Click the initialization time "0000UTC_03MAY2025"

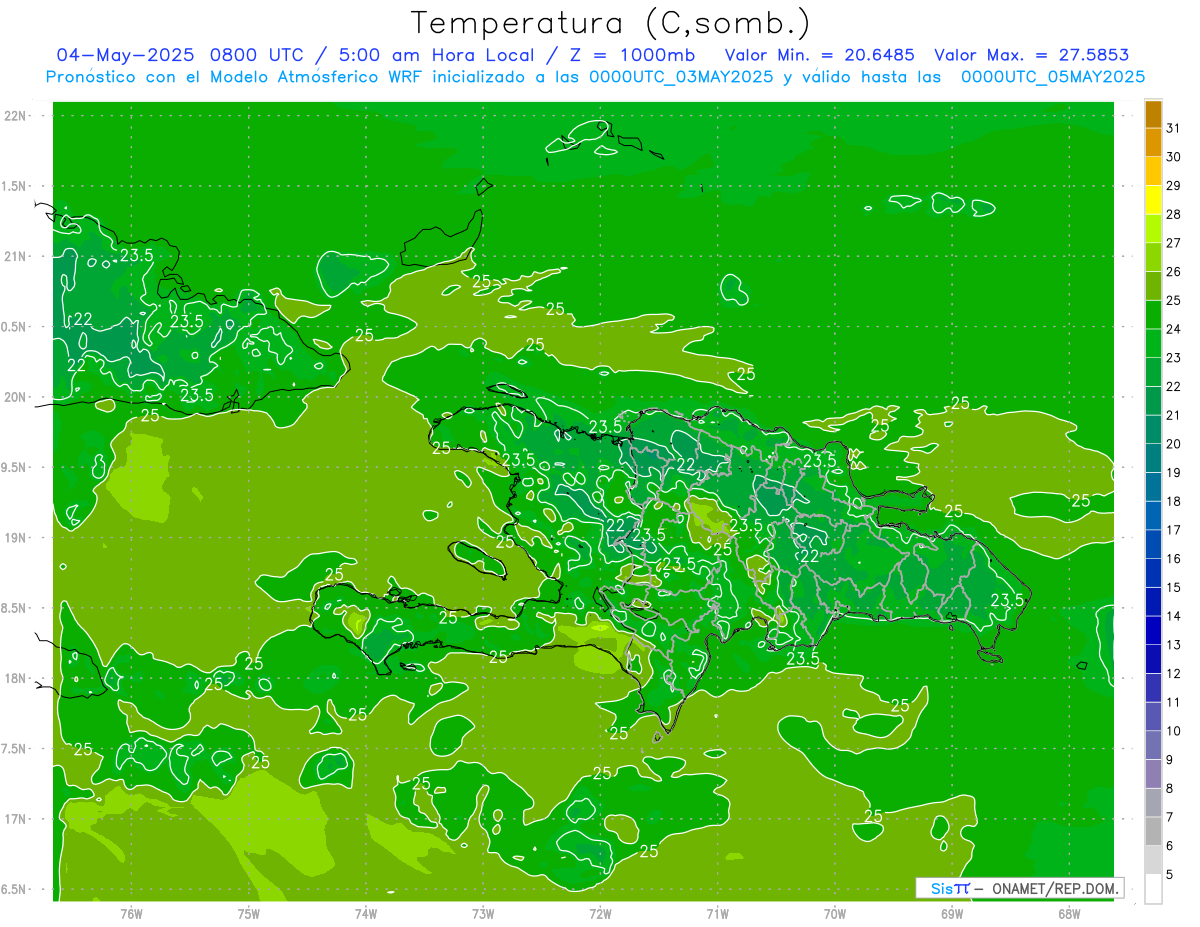tap(681, 77)
